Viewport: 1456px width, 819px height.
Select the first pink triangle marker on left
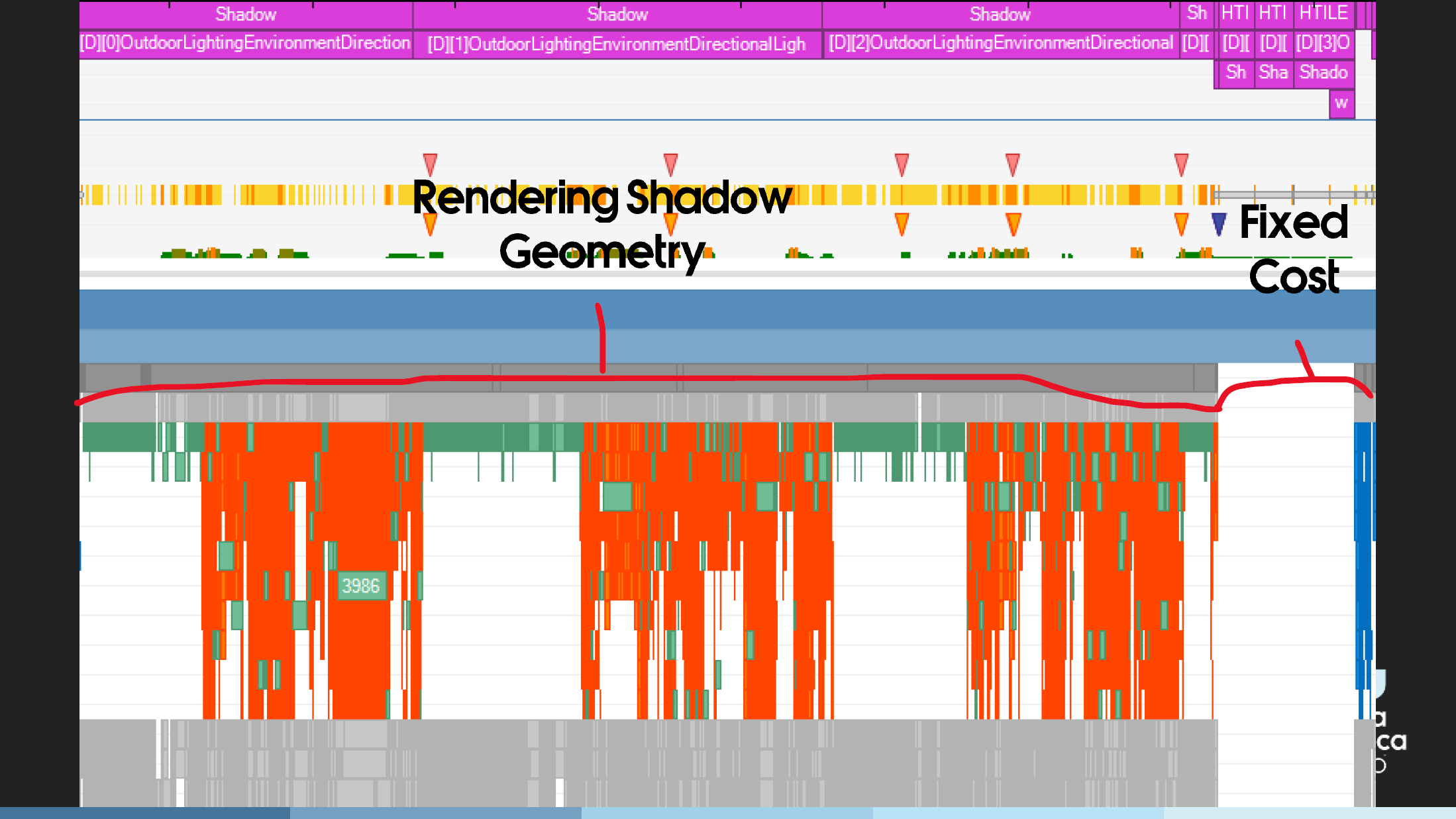(x=430, y=164)
